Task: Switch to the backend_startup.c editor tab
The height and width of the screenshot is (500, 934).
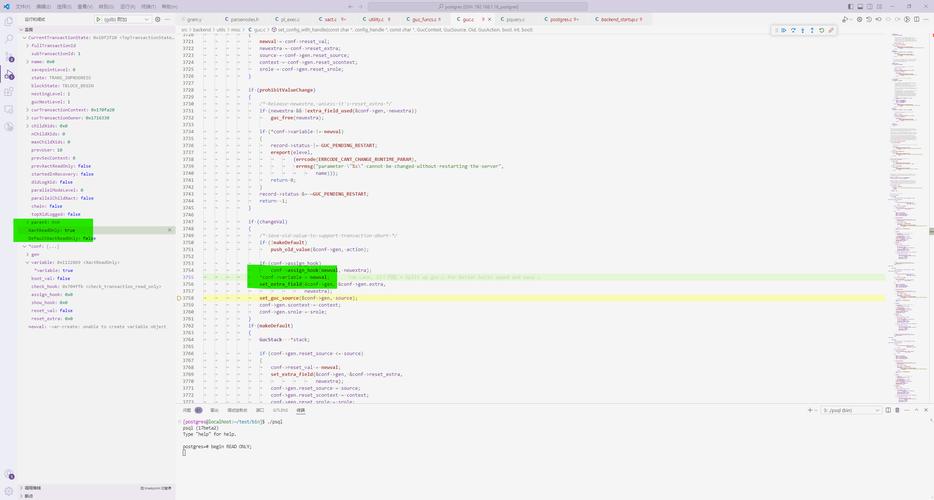Action: (622, 19)
